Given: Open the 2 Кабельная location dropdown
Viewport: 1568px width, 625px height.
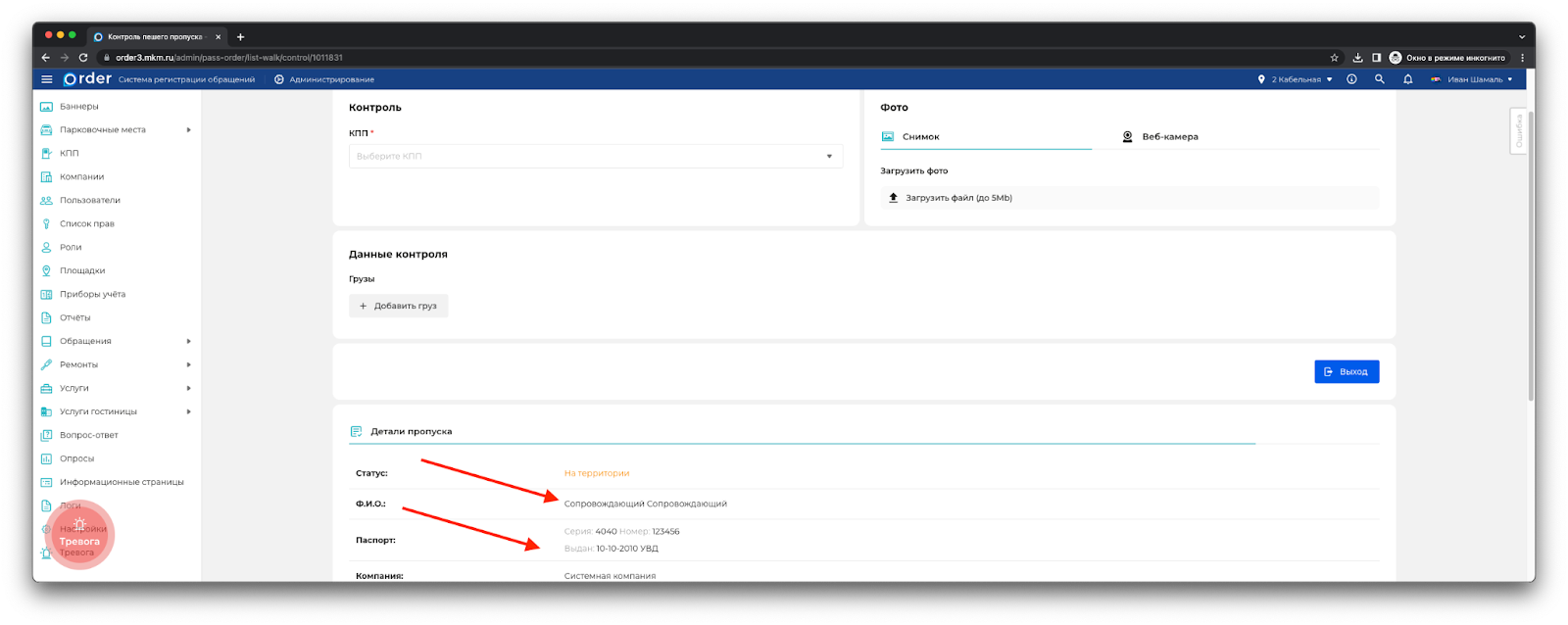Looking at the screenshot, I should [x=1295, y=79].
